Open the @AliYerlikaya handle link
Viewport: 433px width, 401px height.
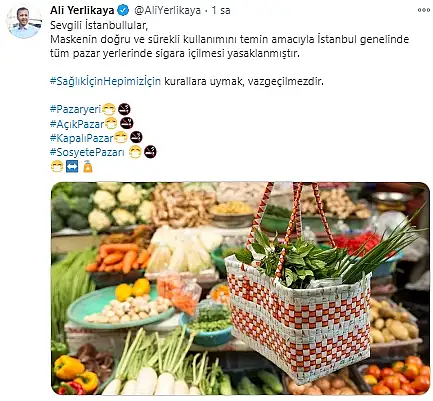167,11
